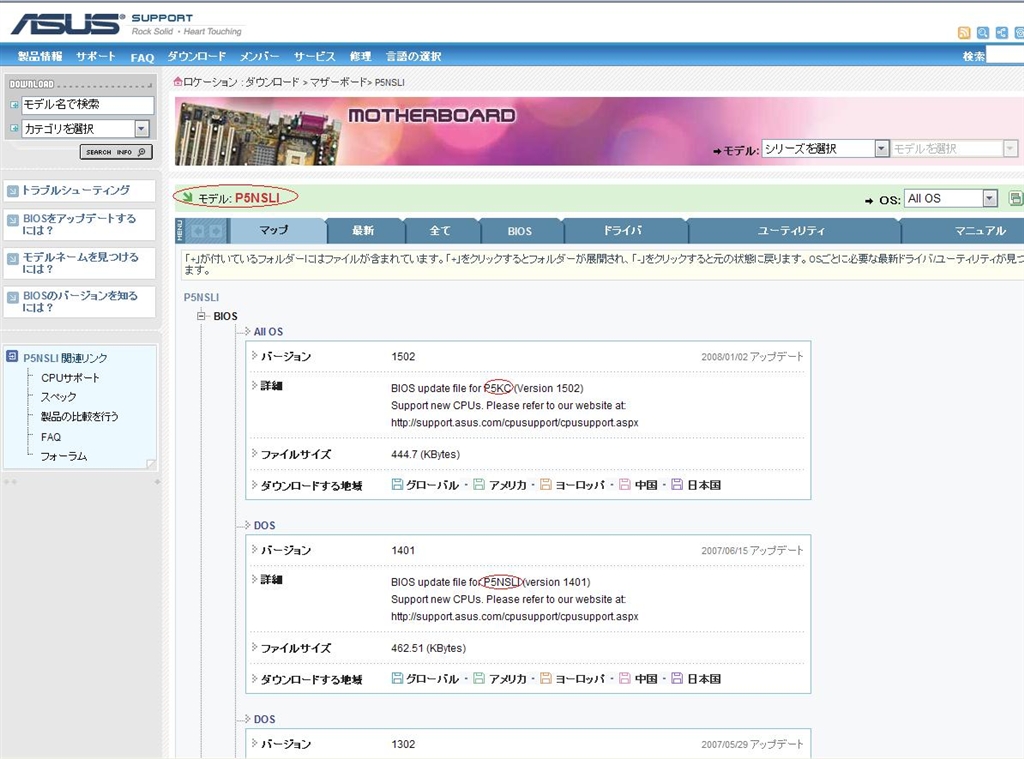Open the スペック link
1024x759 pixels.
[58, 397]
